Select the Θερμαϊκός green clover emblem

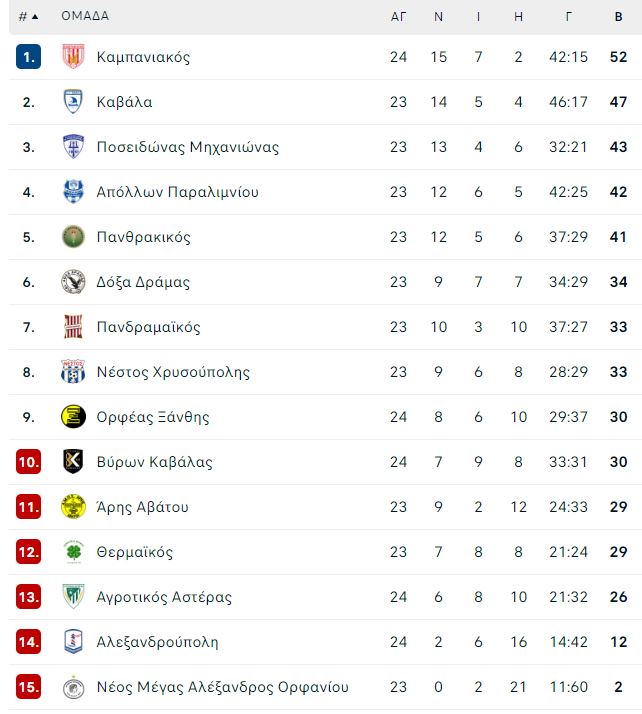[x=73, y=552]
